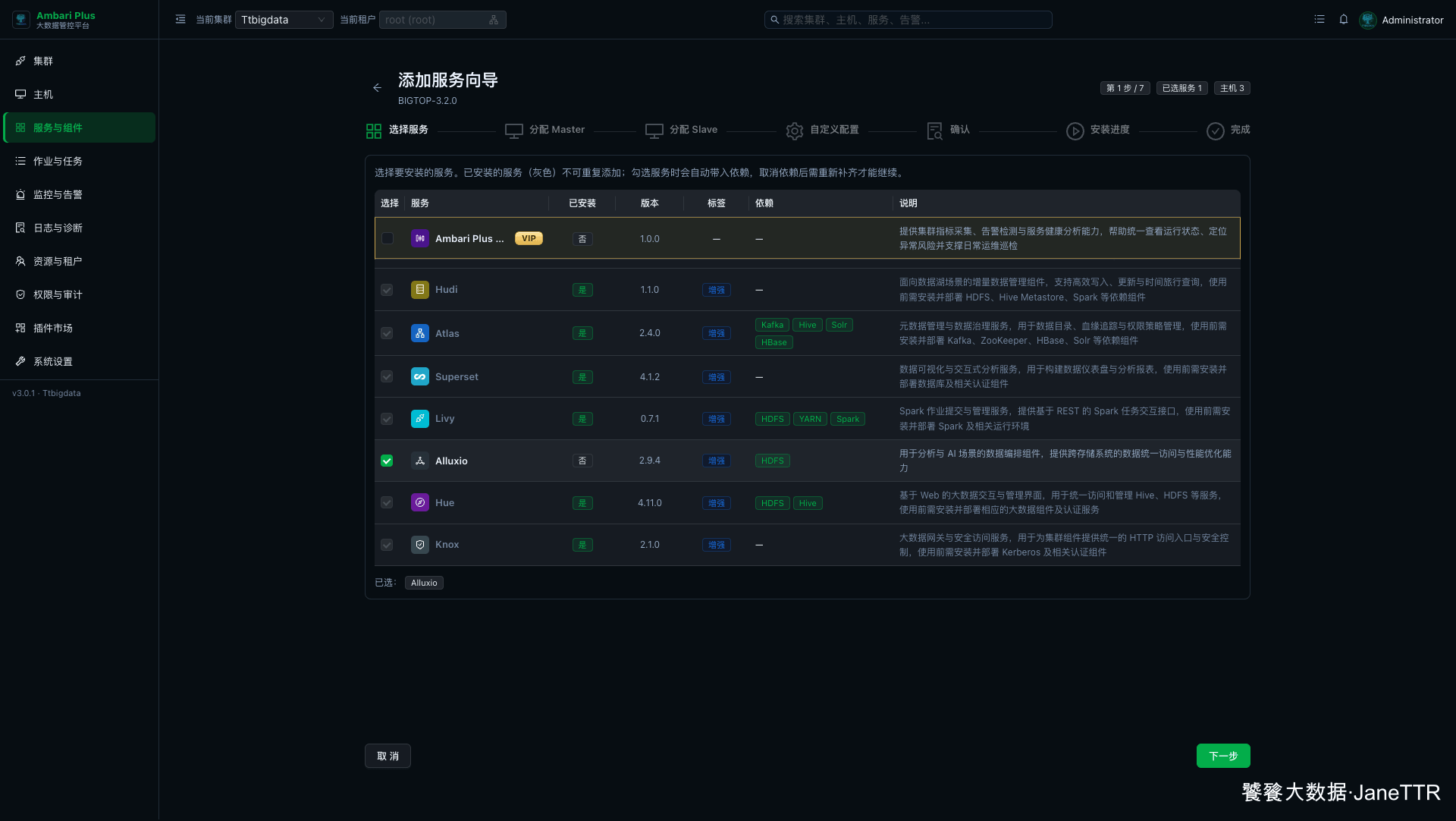Click the Knox service icon
The image size is (1456, 821).
[420, 545]
